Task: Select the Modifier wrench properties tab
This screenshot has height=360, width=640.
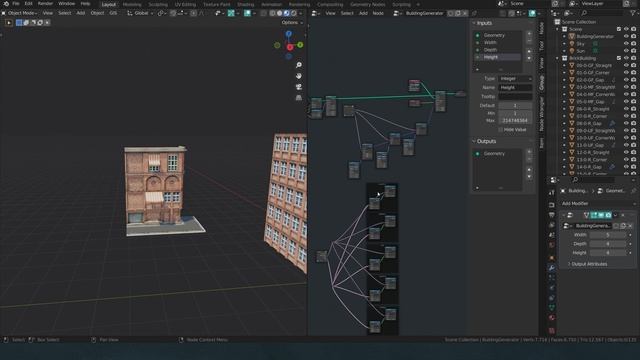Action: click(552, 268)
